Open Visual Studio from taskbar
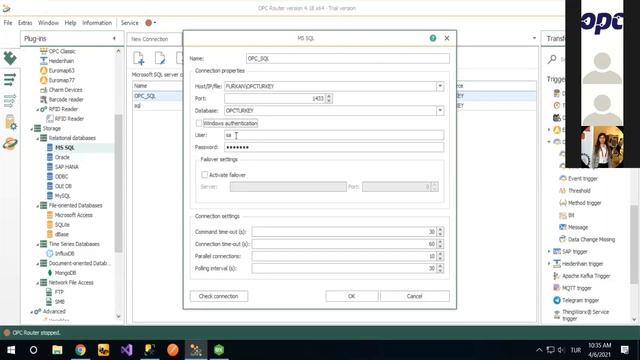Image resolution: width=640 pixels, height=360 pixels. coord(127,350)
